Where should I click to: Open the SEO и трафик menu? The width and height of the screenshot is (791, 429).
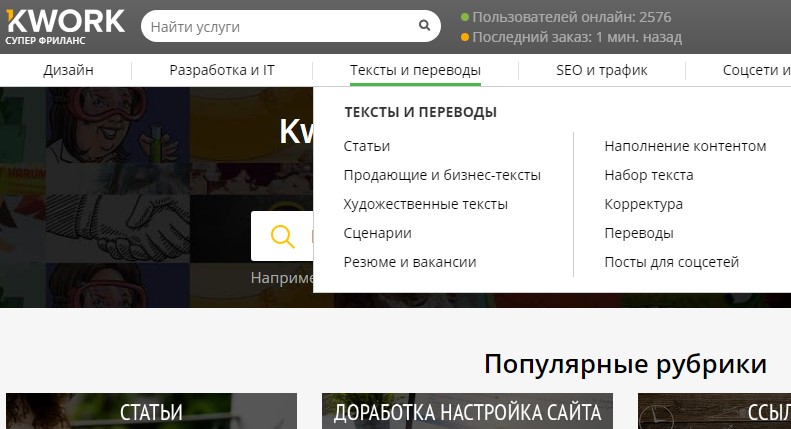click(x=602, y=70)
